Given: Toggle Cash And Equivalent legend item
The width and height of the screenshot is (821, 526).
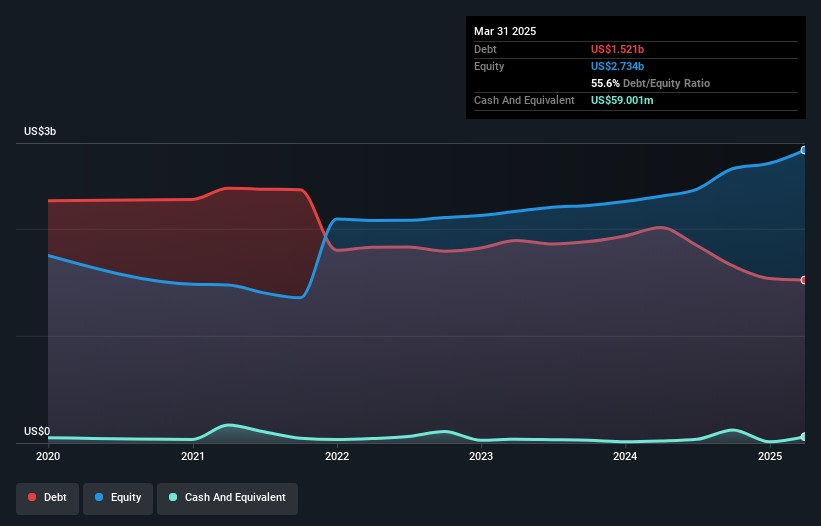Looking at the screenshot, I should point(227,497).
